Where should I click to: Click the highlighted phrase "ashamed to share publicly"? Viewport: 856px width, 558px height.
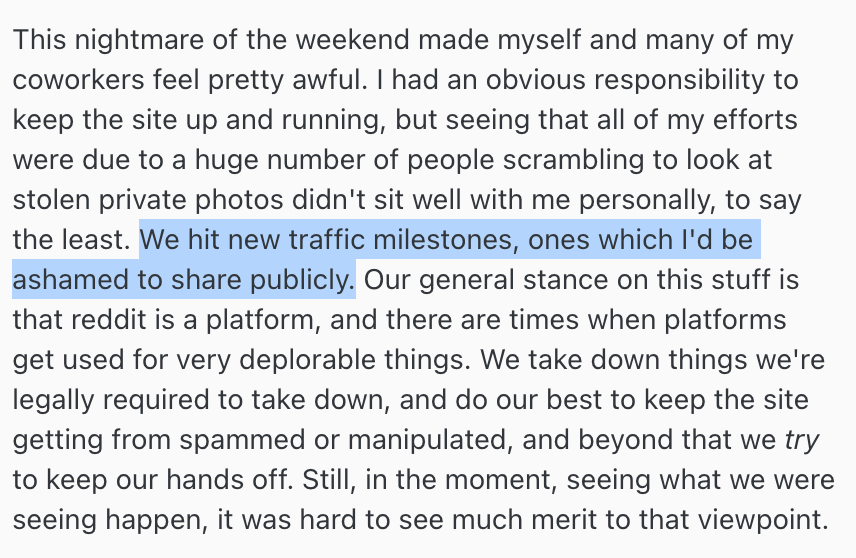point(183,277)
